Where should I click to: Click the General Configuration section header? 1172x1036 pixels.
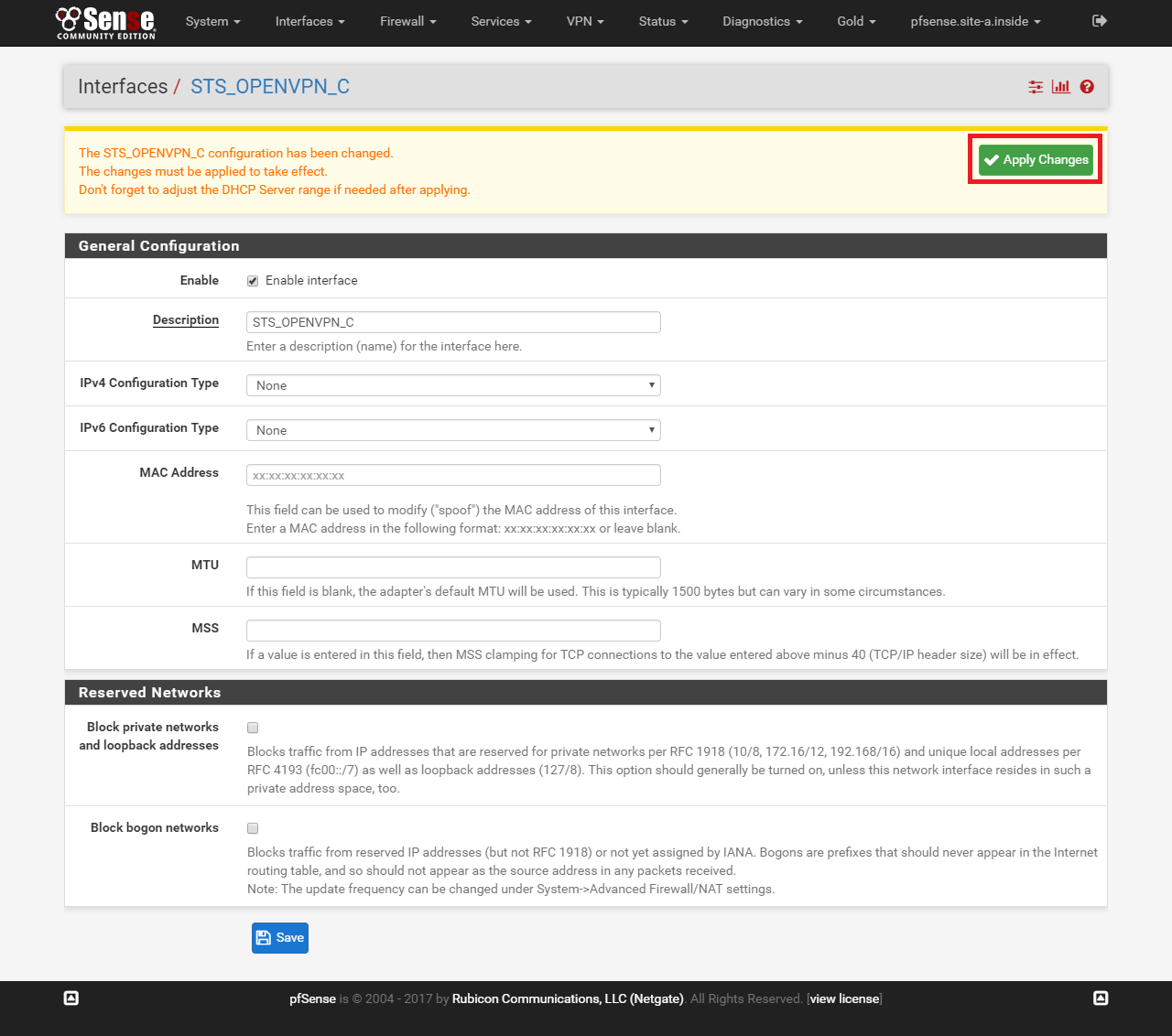586,246
